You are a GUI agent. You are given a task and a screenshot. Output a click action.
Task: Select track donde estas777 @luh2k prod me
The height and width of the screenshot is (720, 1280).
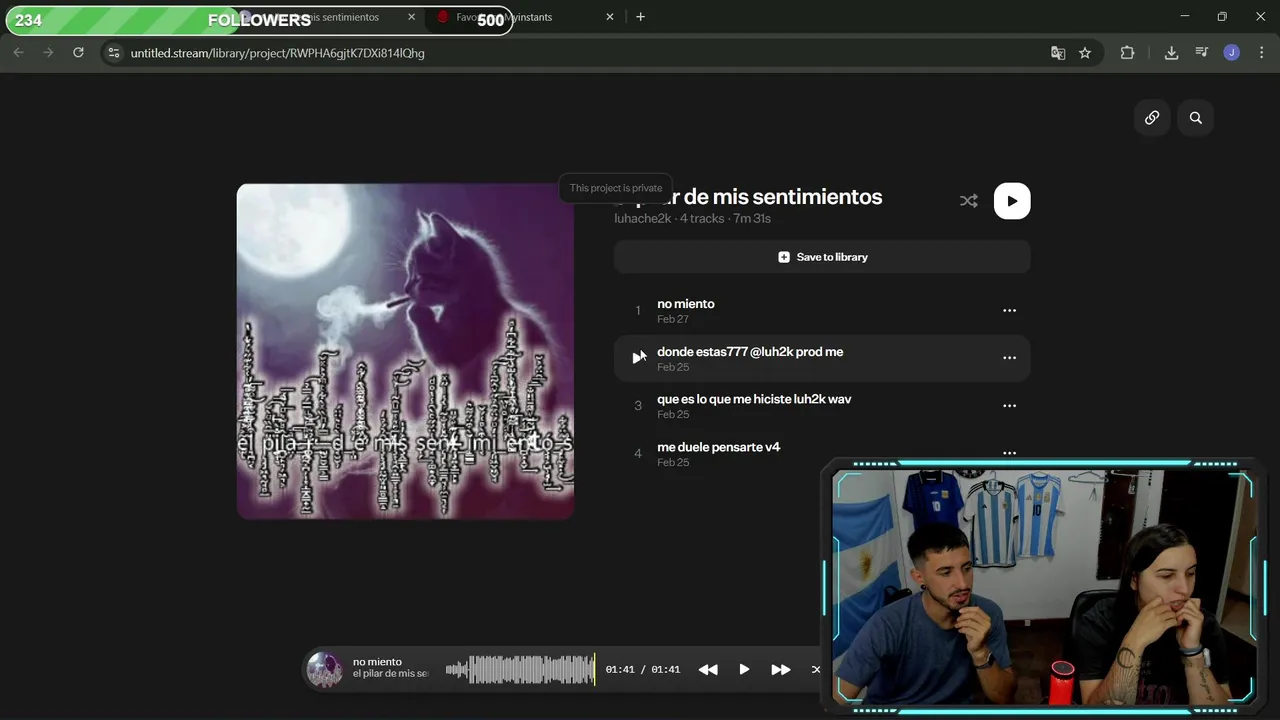pyautogui.click(x=822, y=358)
